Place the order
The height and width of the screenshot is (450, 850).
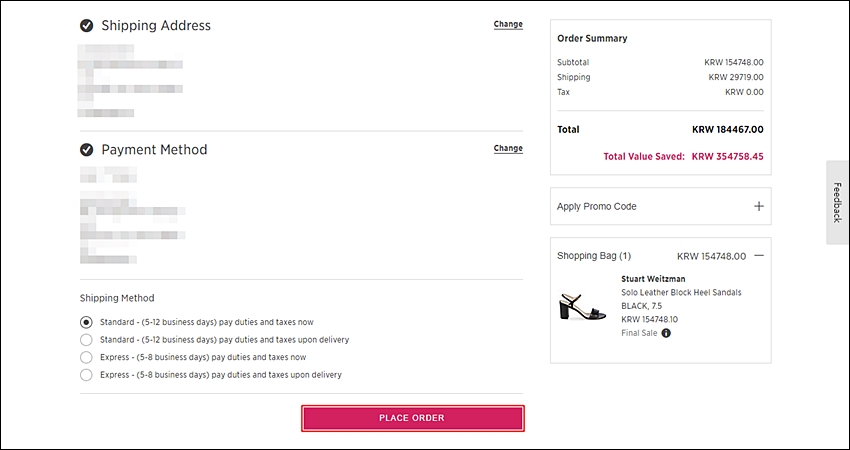click(413, 418)
